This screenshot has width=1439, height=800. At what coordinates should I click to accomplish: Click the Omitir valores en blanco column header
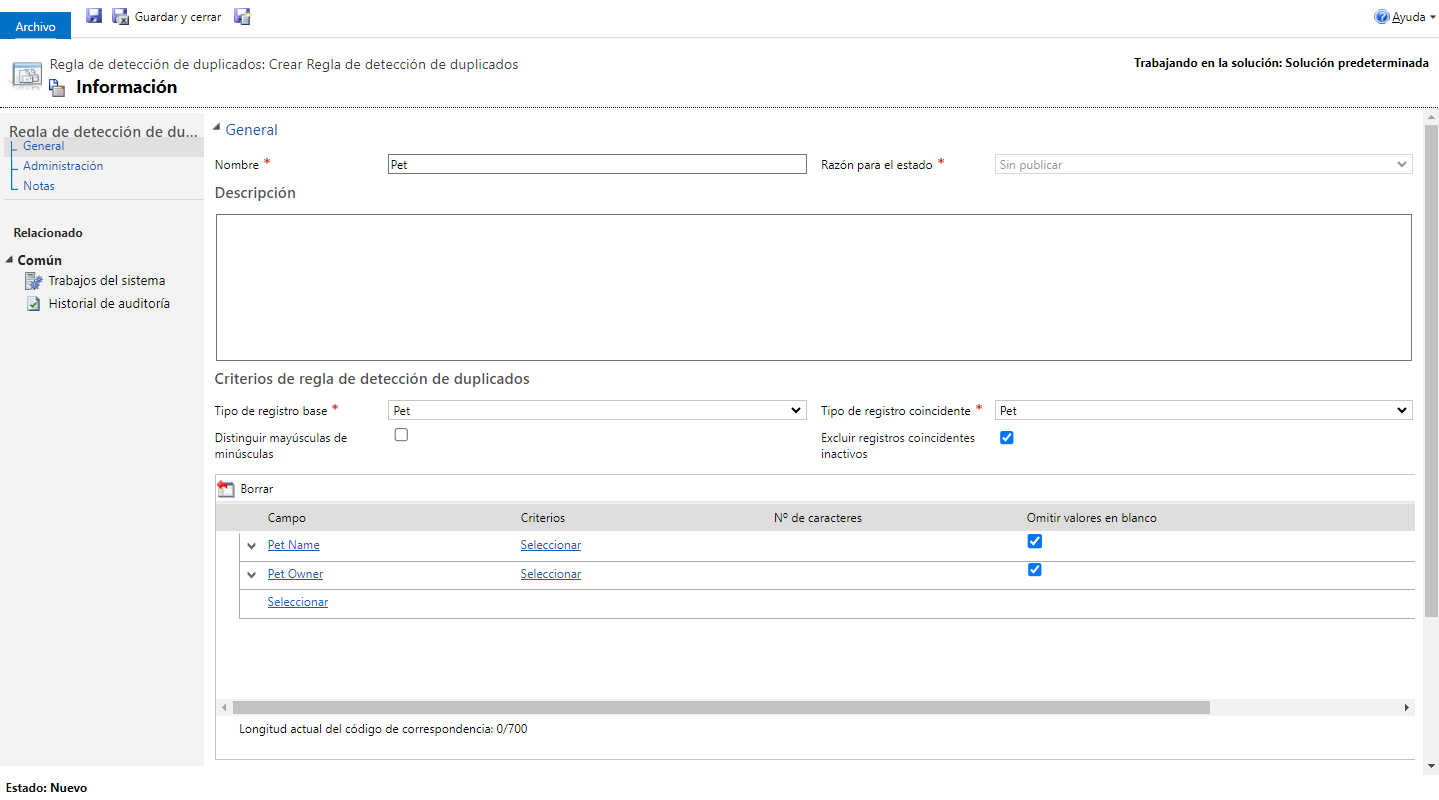tap(1092, 518)
